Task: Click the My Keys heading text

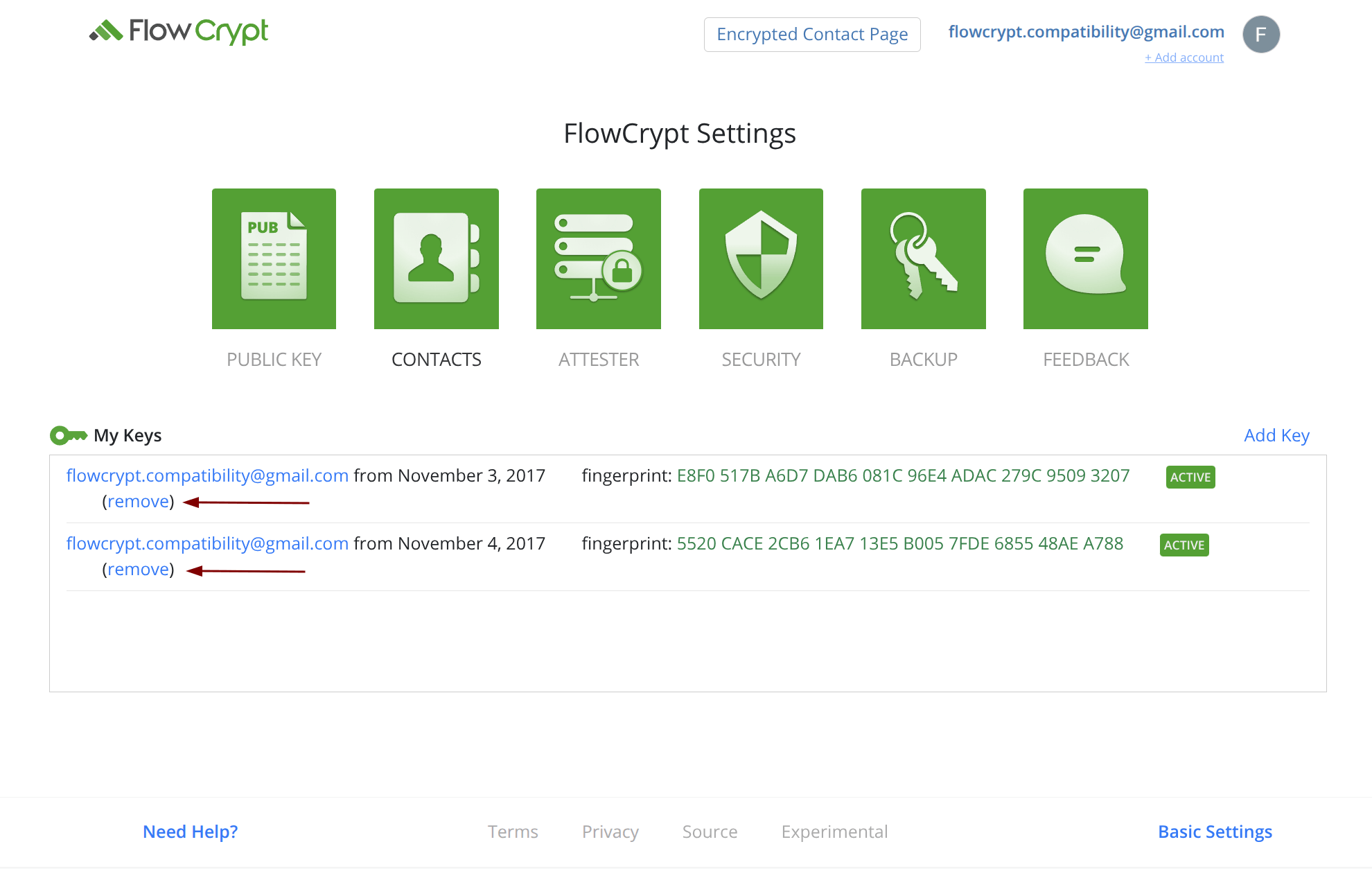Action: click(x=127, y=435)
